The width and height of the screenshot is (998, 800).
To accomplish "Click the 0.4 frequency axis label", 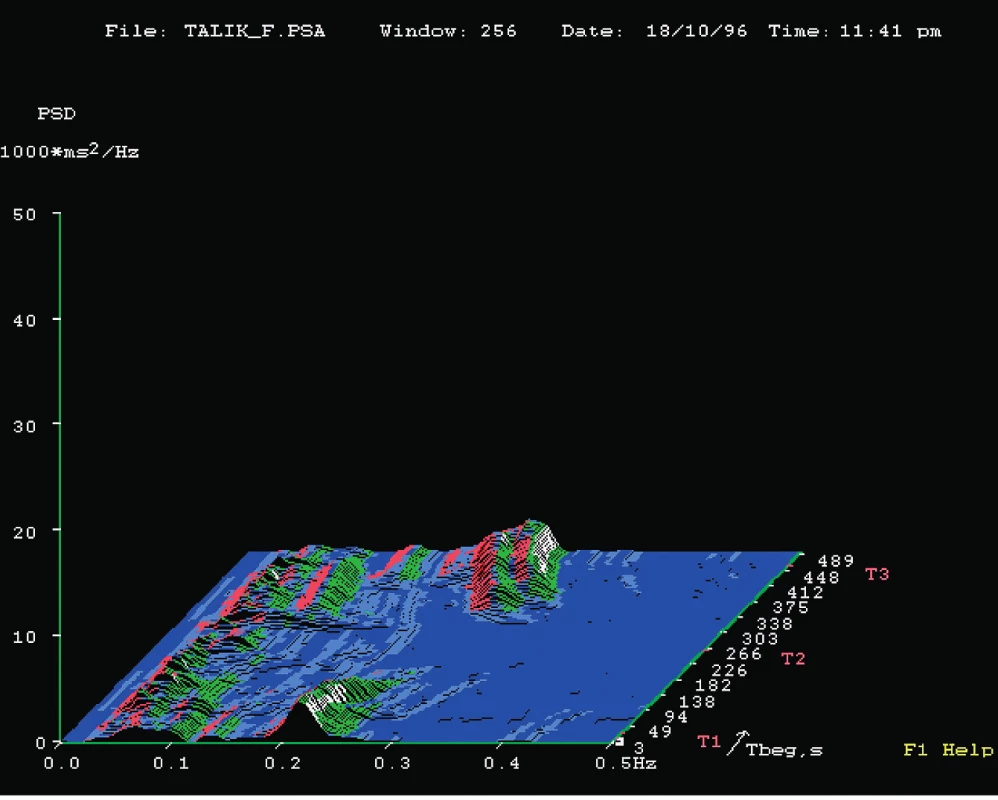I will click(x=502, y=763).
